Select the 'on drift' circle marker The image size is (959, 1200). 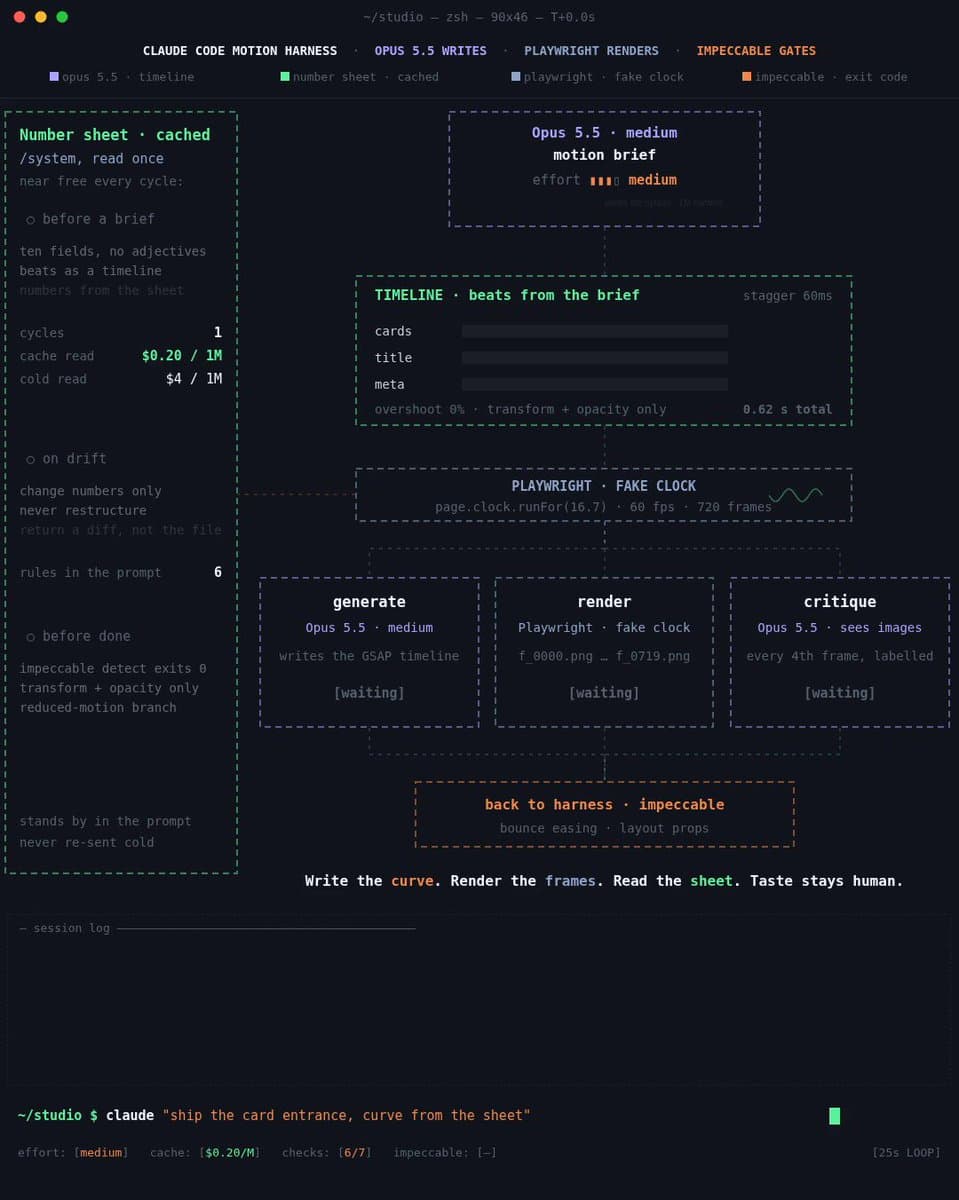point(31,459)
